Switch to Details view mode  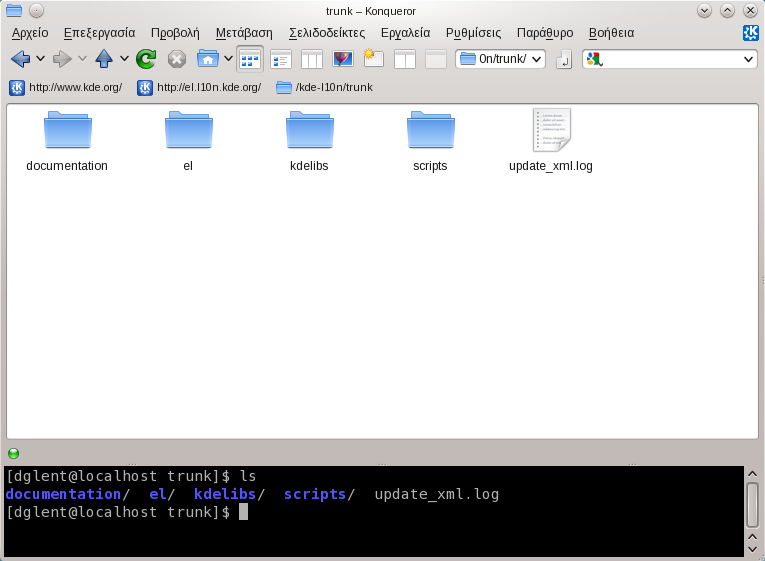pos(281,59)
